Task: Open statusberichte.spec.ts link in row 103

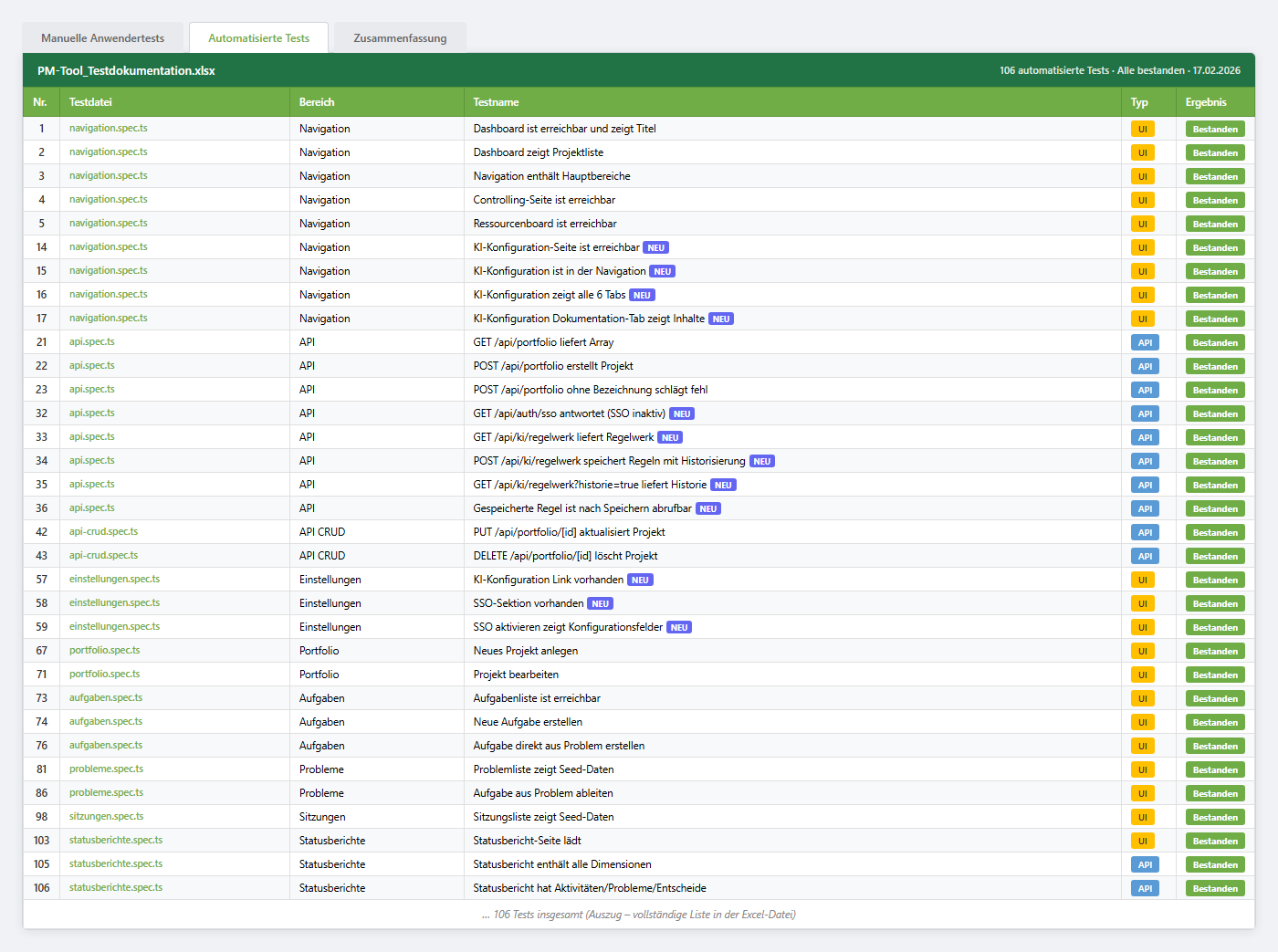Action: click(x=116, y=840)
